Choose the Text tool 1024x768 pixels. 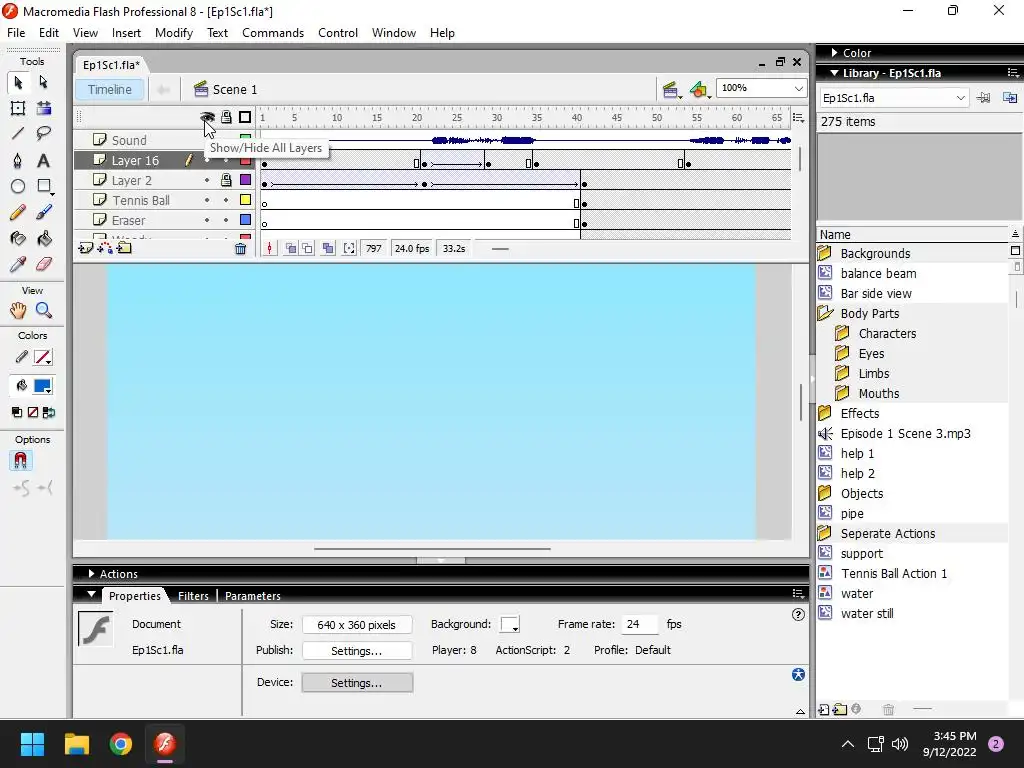[44, 161]
